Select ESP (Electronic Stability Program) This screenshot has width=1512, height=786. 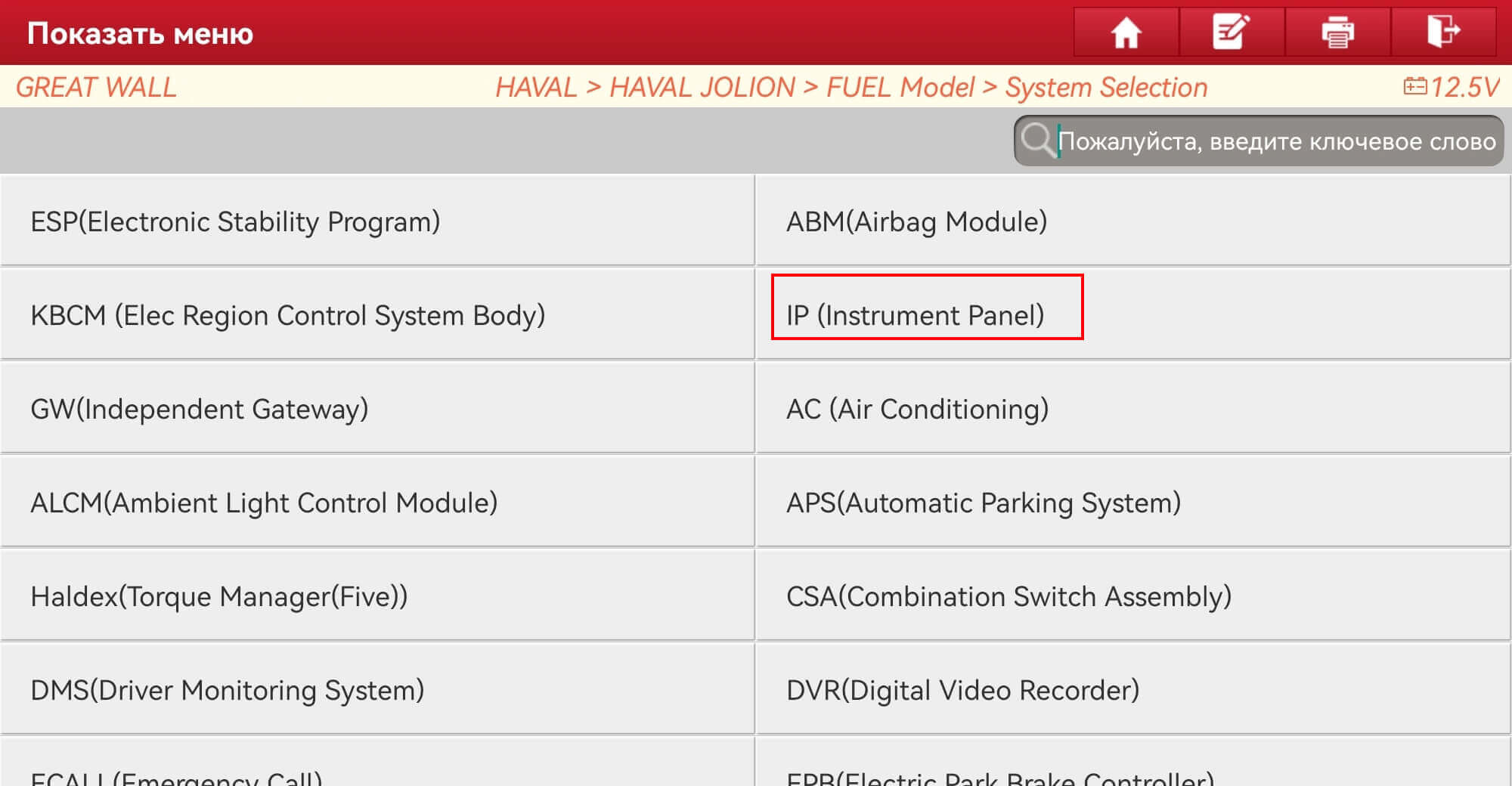click(377, 221)
